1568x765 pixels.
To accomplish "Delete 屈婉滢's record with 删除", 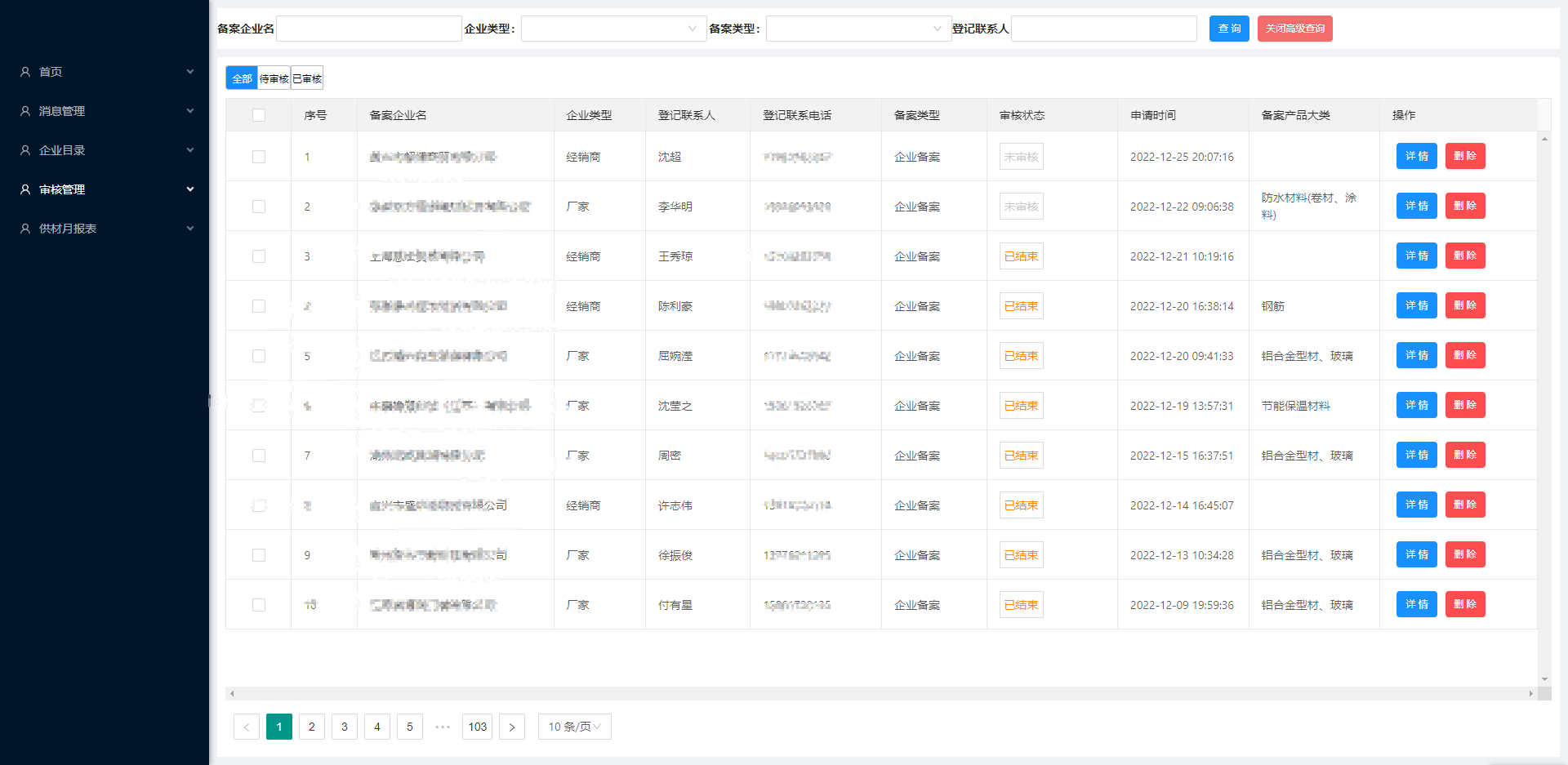I will (x=1465, y=355).
